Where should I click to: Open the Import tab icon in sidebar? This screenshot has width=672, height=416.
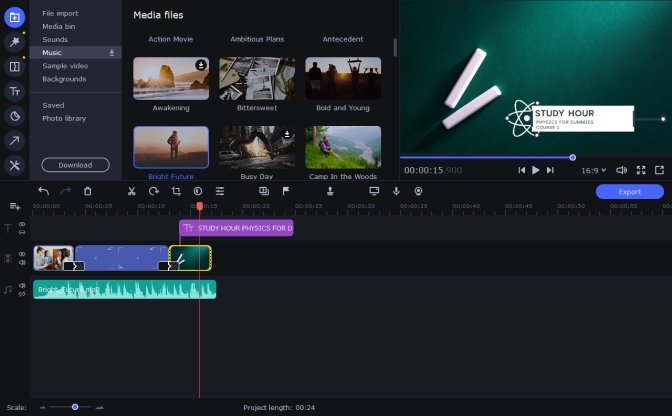pyautogui.click(x=15, y=17)
